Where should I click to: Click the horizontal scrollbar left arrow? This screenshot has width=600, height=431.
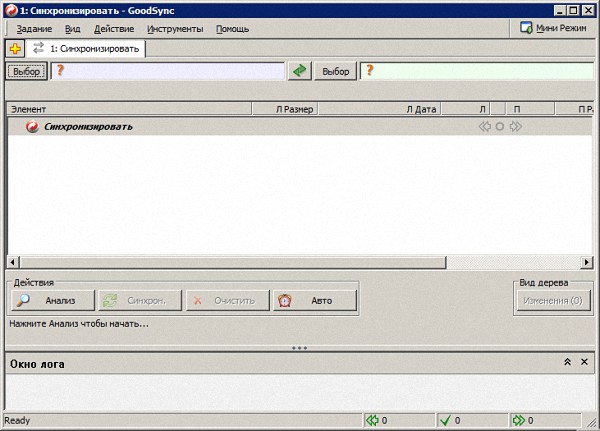pos(13,262)
